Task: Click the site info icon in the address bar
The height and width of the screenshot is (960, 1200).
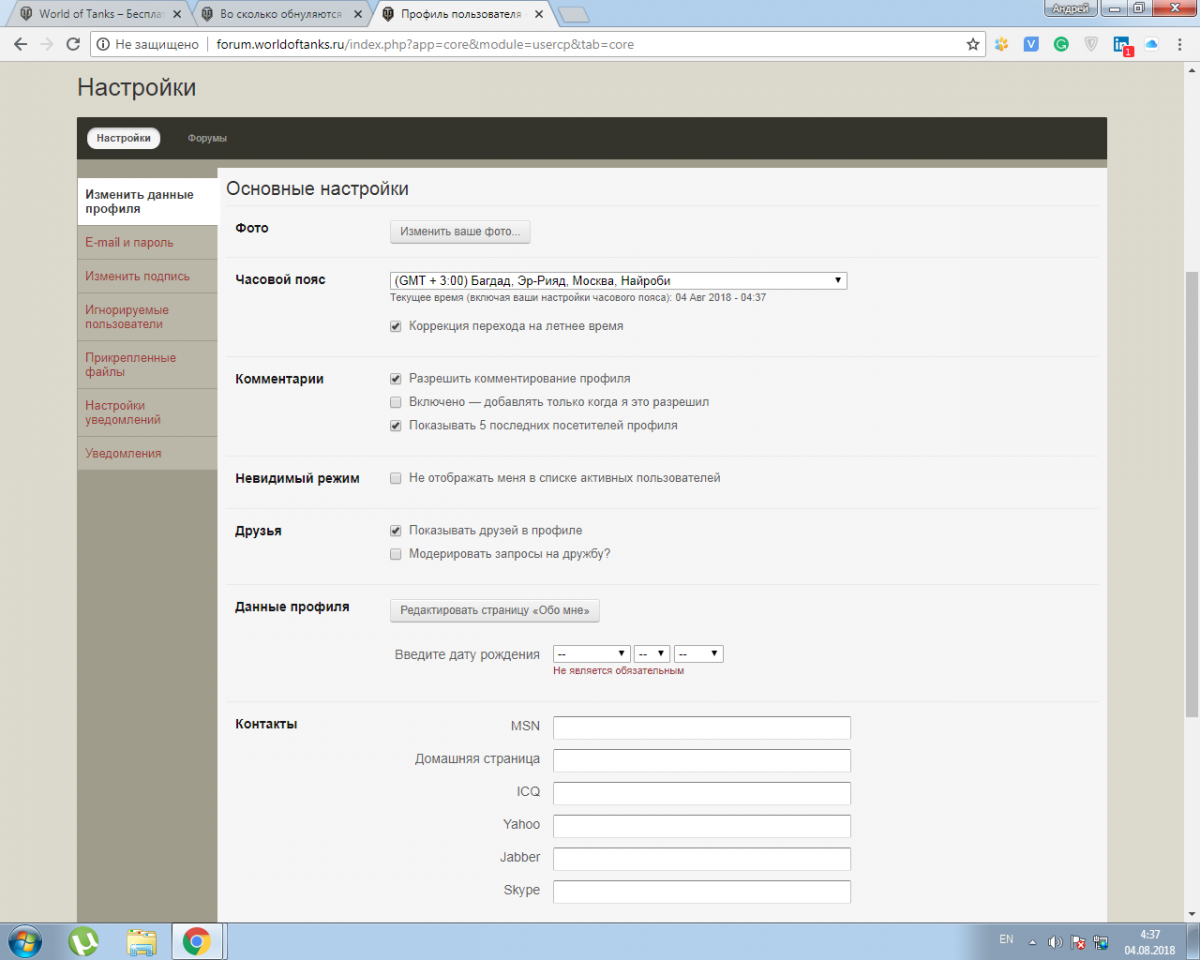Action: click(103, 44)
